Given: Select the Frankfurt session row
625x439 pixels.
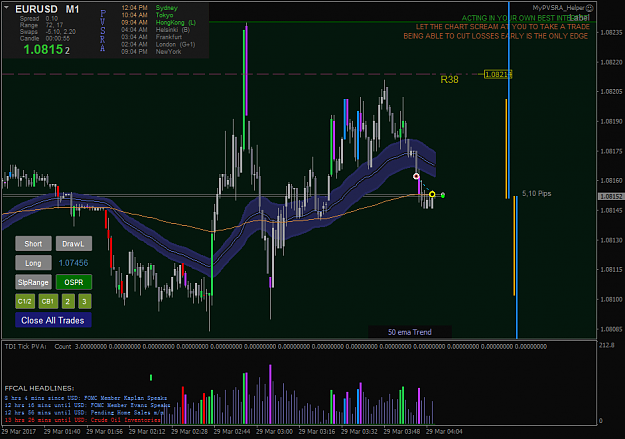Looking at the screenshot, I should pos(151,37).
